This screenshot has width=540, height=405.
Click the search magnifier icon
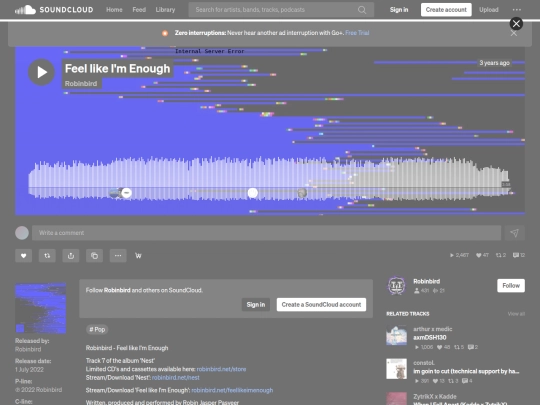(362, 10)
